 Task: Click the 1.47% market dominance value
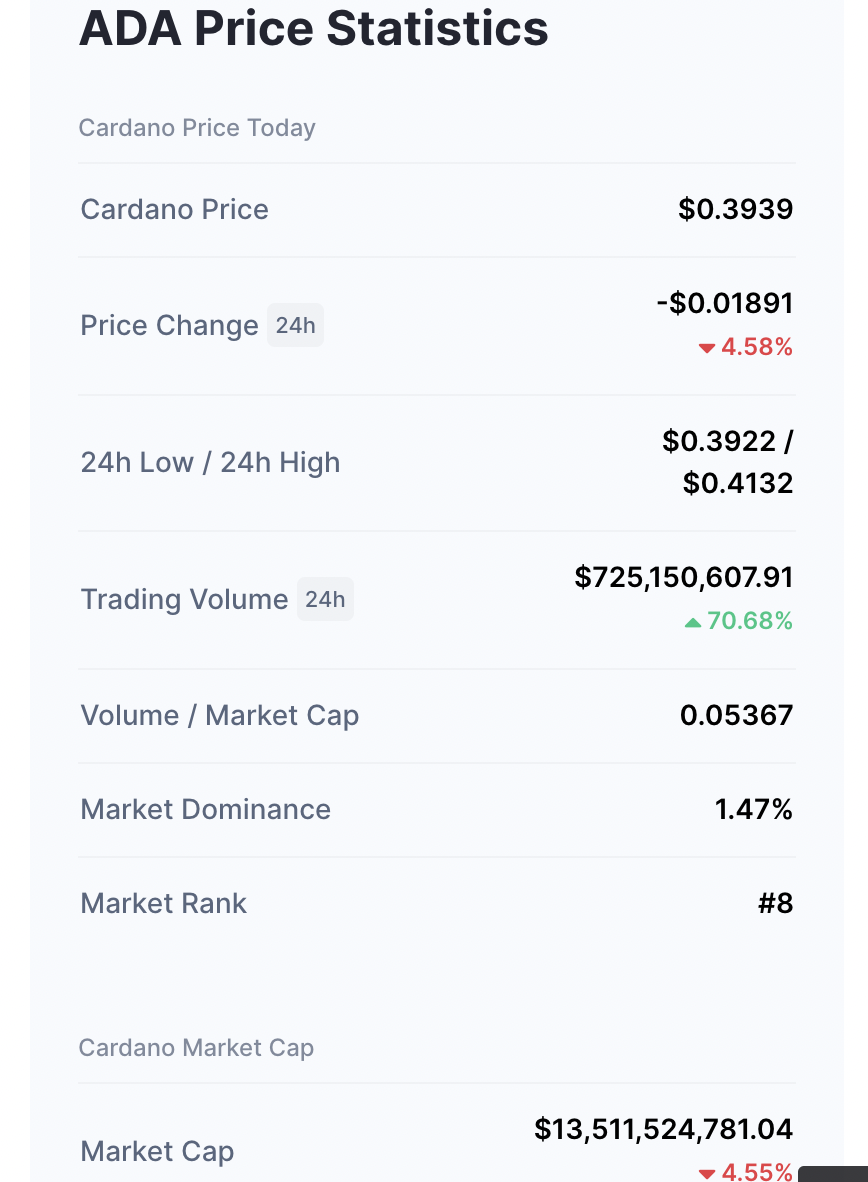753,809
